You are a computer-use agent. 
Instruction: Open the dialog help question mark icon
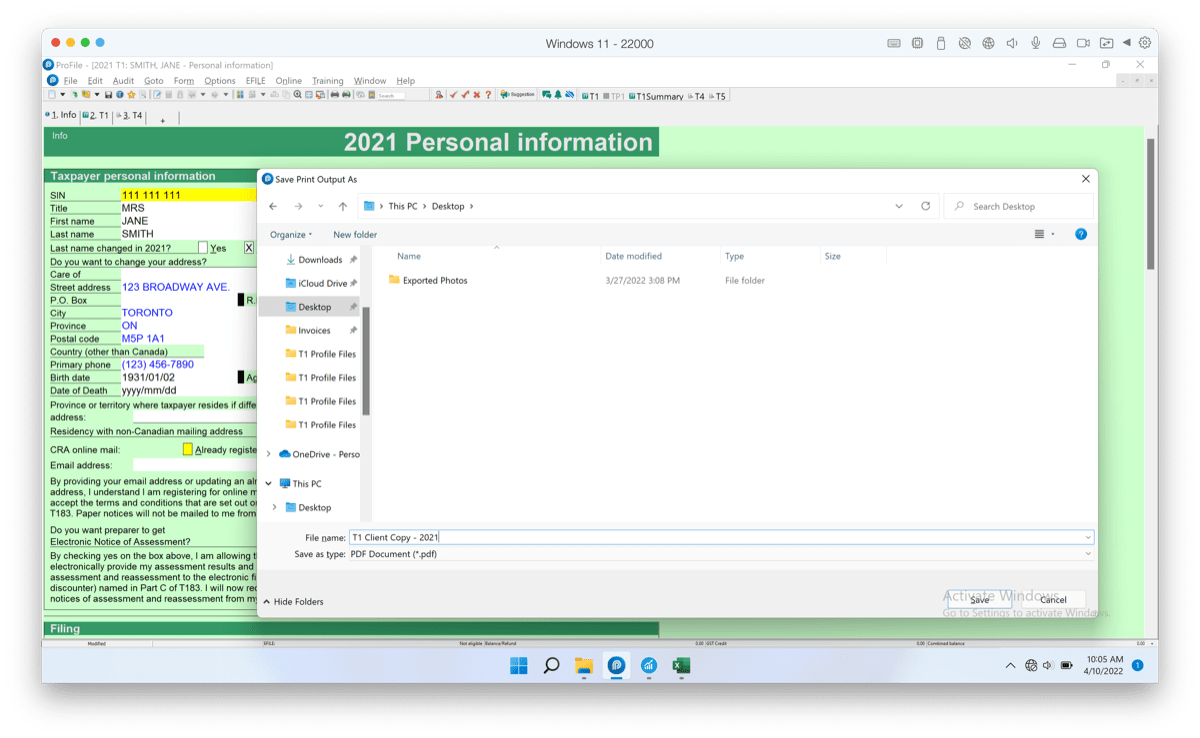pyautogui.click(x=1081, y=234)
